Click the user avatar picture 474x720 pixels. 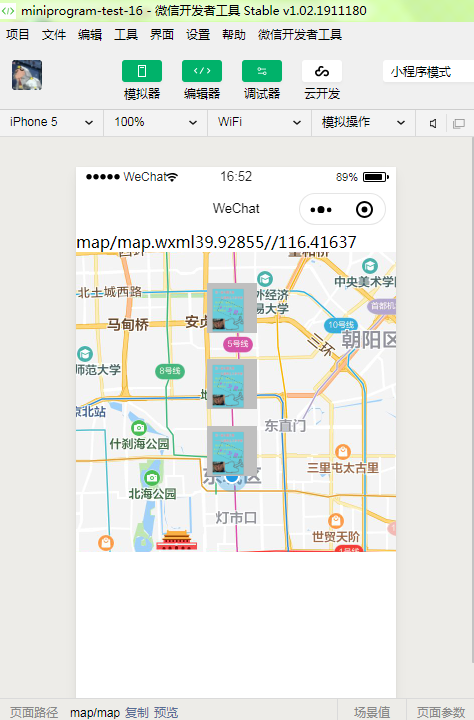click(27, 75)
